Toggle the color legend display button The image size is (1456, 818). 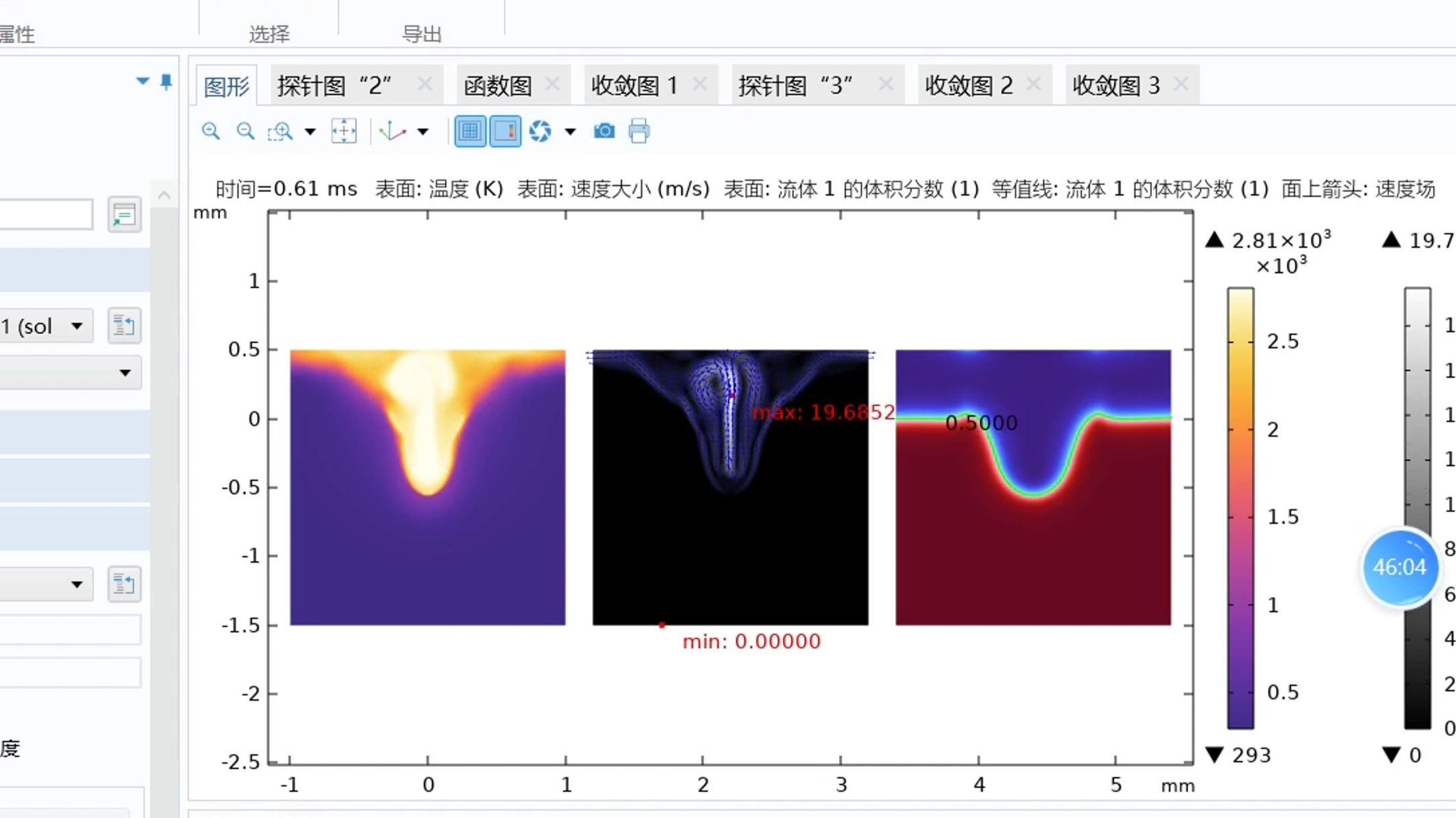click(x=505, y=131)
